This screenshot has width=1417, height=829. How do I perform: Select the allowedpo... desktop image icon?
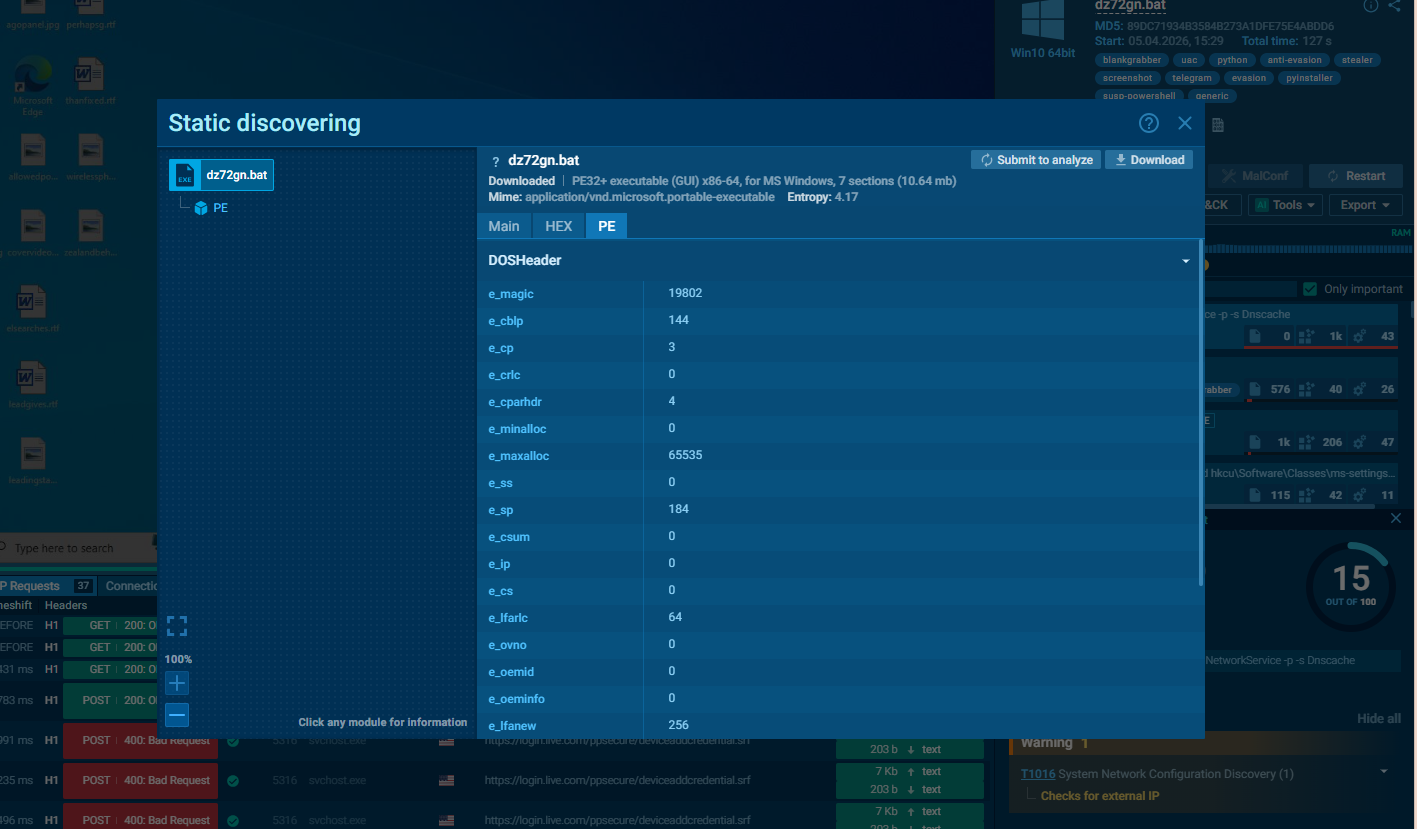(x=33, y=159)
